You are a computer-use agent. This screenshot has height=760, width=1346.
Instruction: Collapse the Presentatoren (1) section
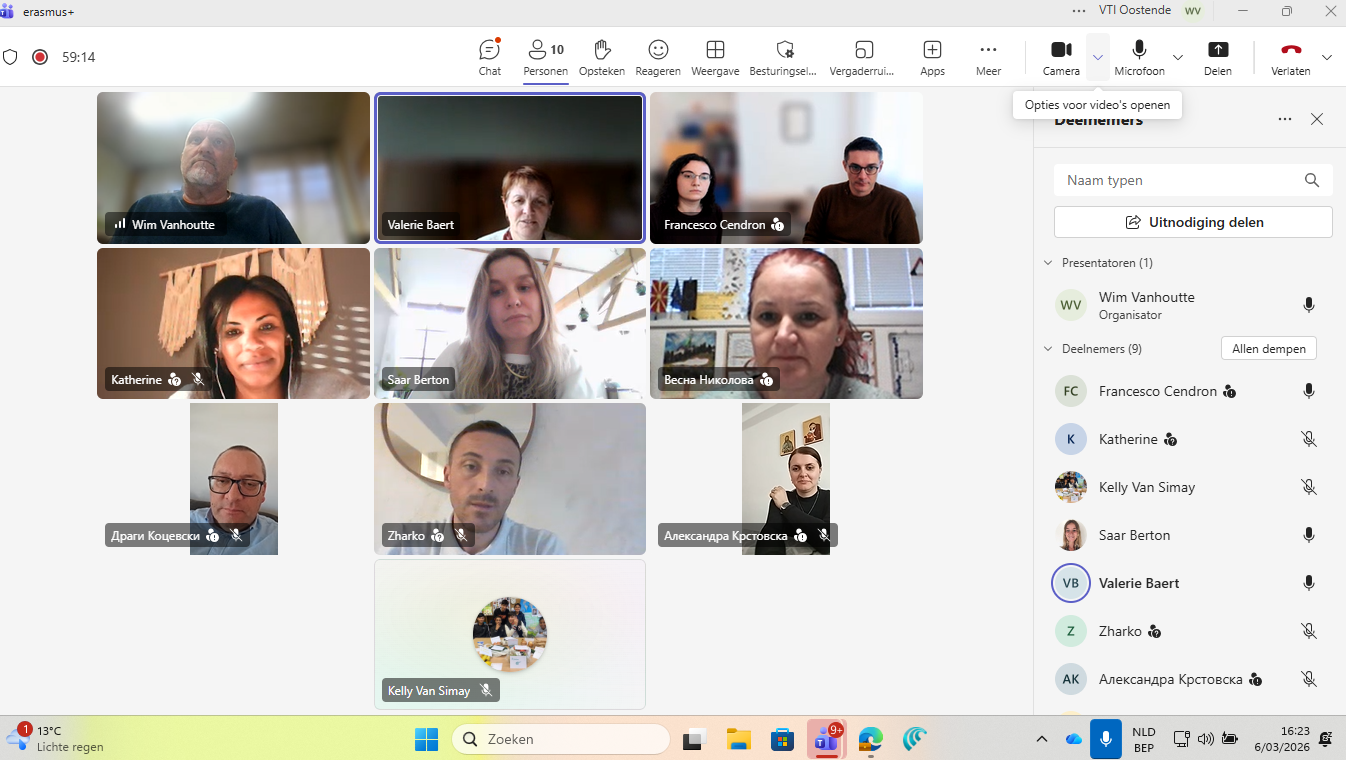(1048, 263)
